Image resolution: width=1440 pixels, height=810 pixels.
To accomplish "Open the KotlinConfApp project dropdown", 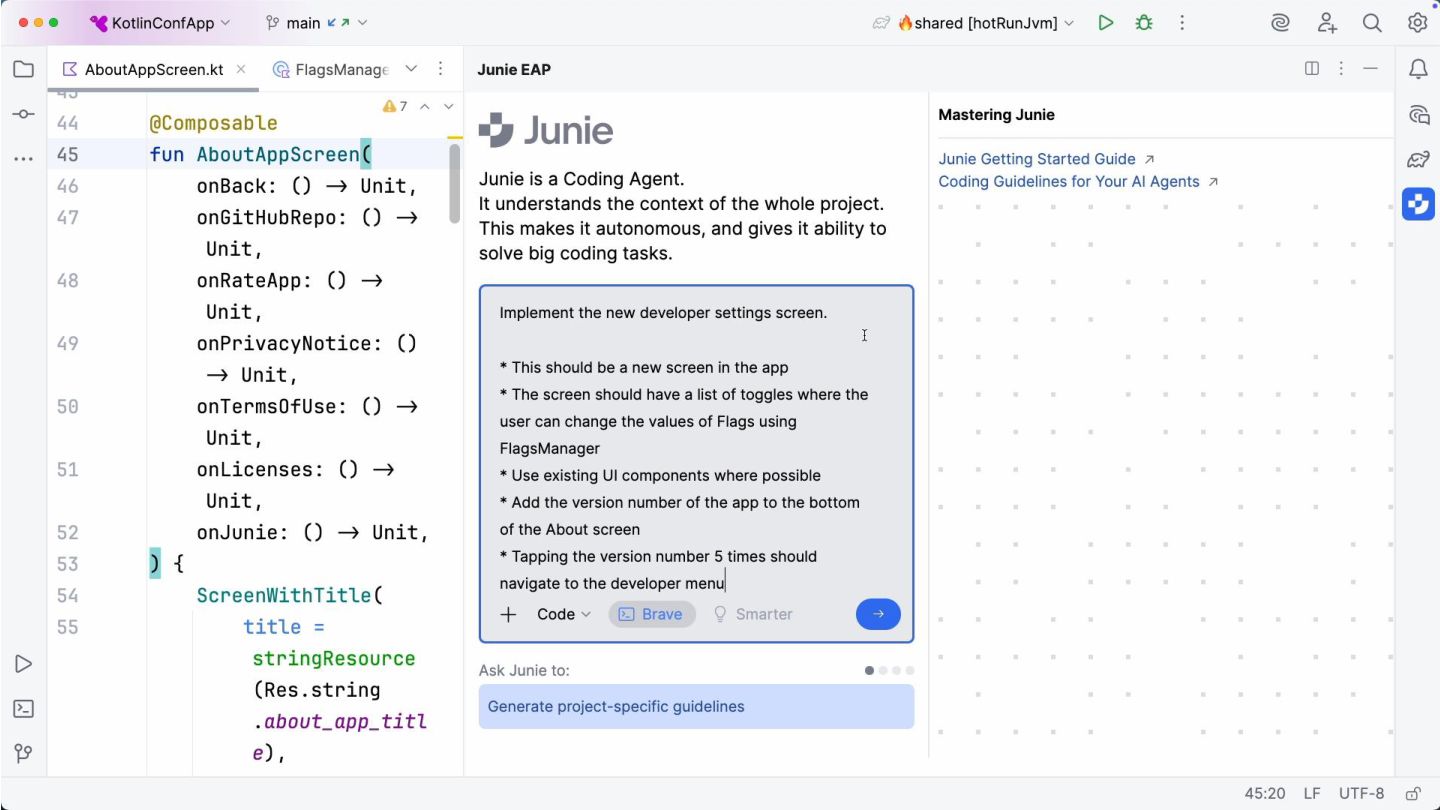I will (160, 22).
